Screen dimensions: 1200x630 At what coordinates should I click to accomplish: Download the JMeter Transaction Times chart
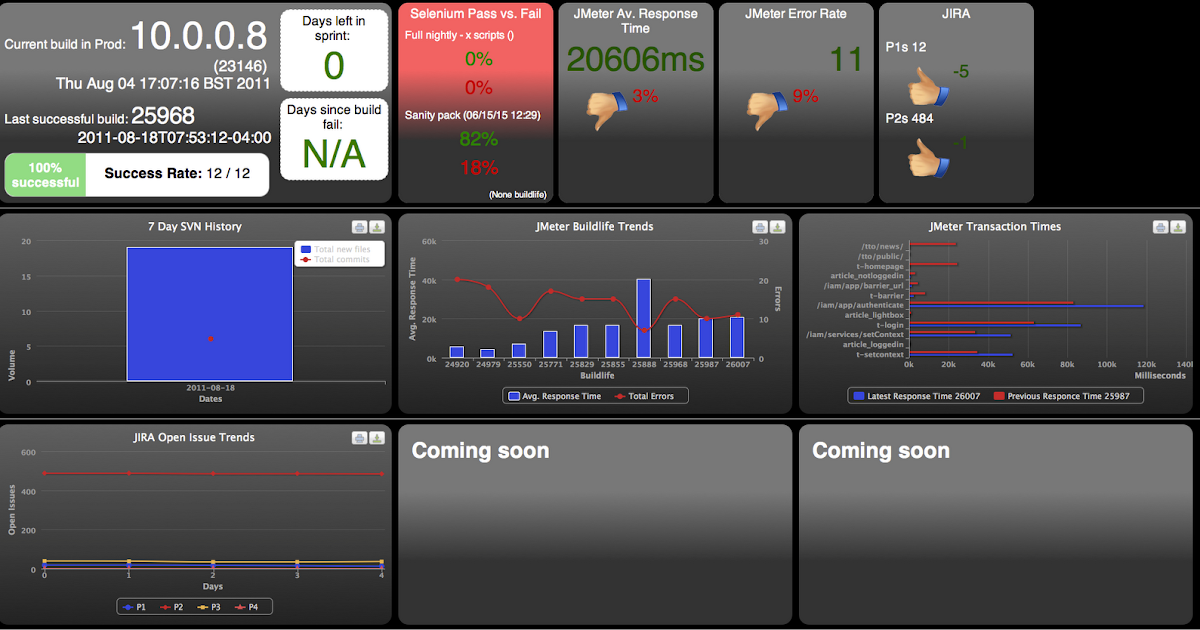1177,227
